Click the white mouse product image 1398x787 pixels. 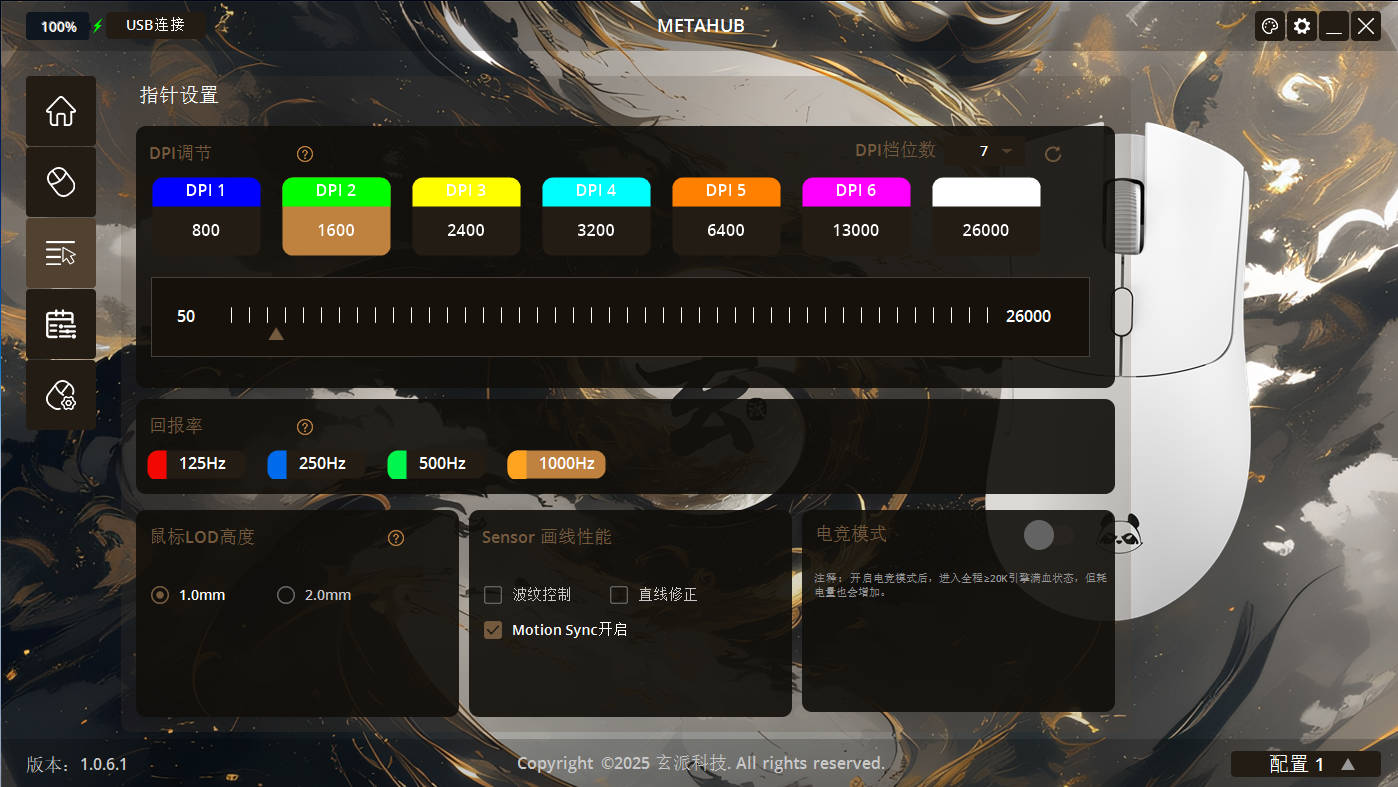point(1180,370)
